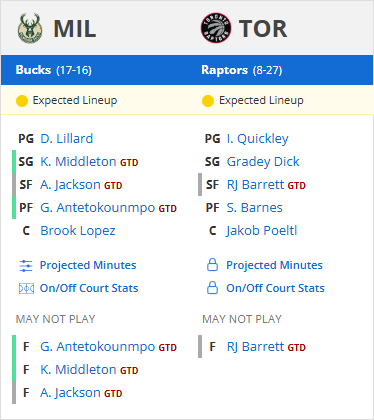Click the Bucks On/Off Court Stats court icon

[x=26, y=288]
